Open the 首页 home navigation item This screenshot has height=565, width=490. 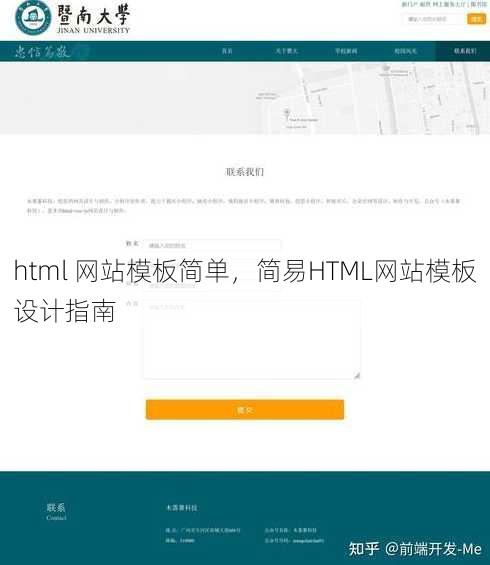(x=227, y=51)
